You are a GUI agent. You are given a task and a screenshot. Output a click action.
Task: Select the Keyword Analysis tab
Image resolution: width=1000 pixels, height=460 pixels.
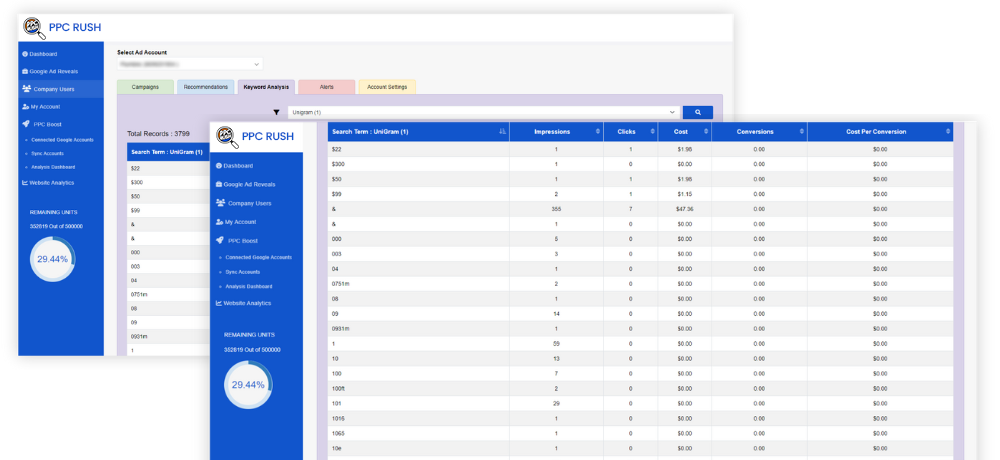[x=266, y=87]
